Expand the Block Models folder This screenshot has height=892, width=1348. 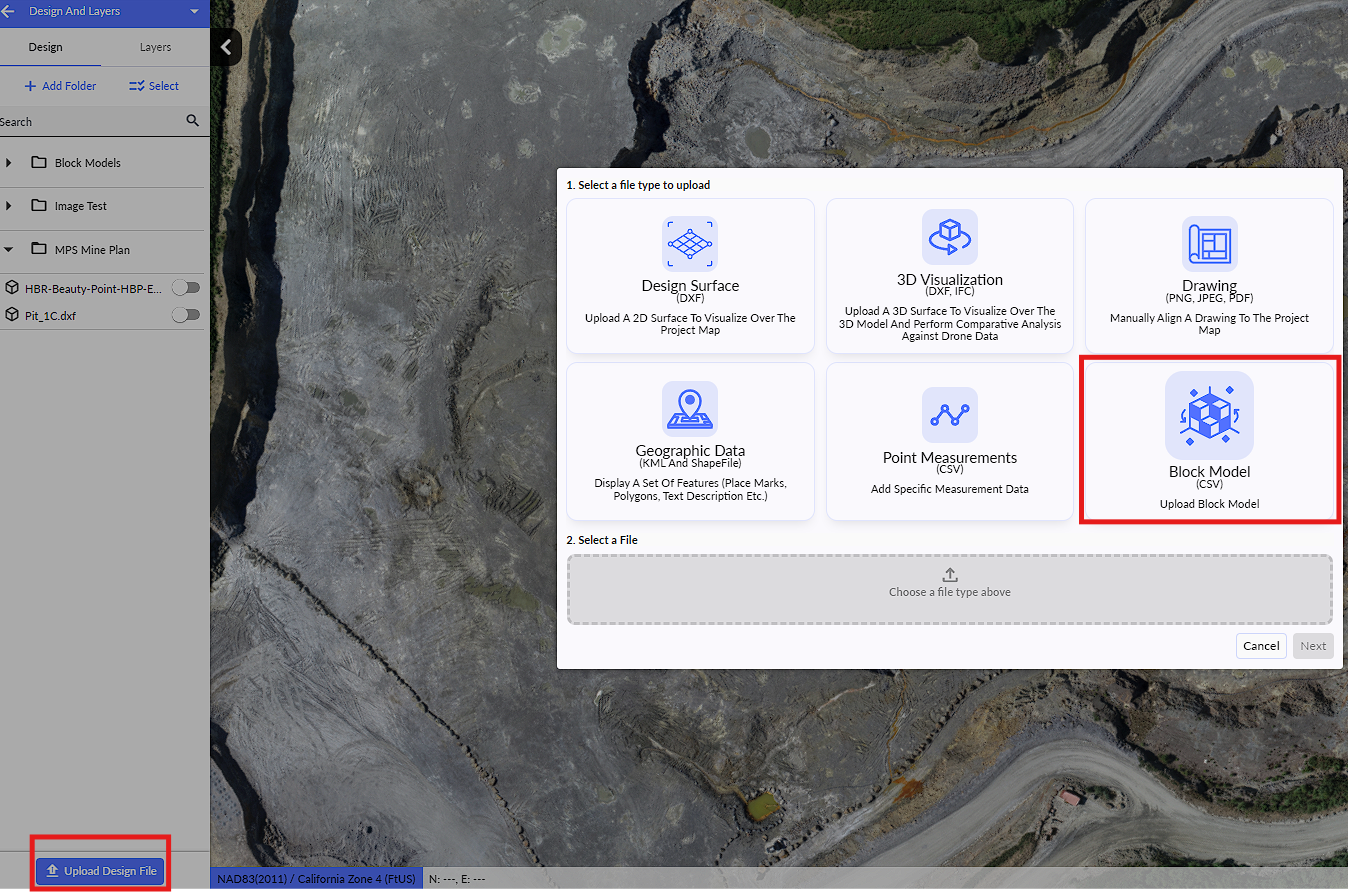coord(9,163)
